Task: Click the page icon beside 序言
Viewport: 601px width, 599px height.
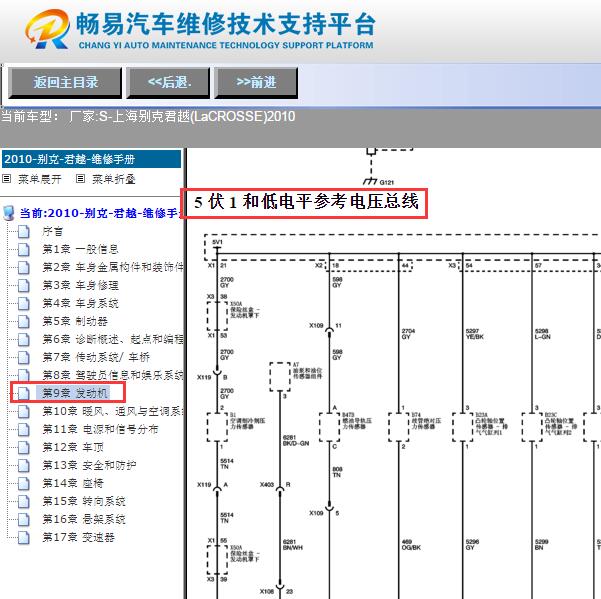Action: (23, 231)
